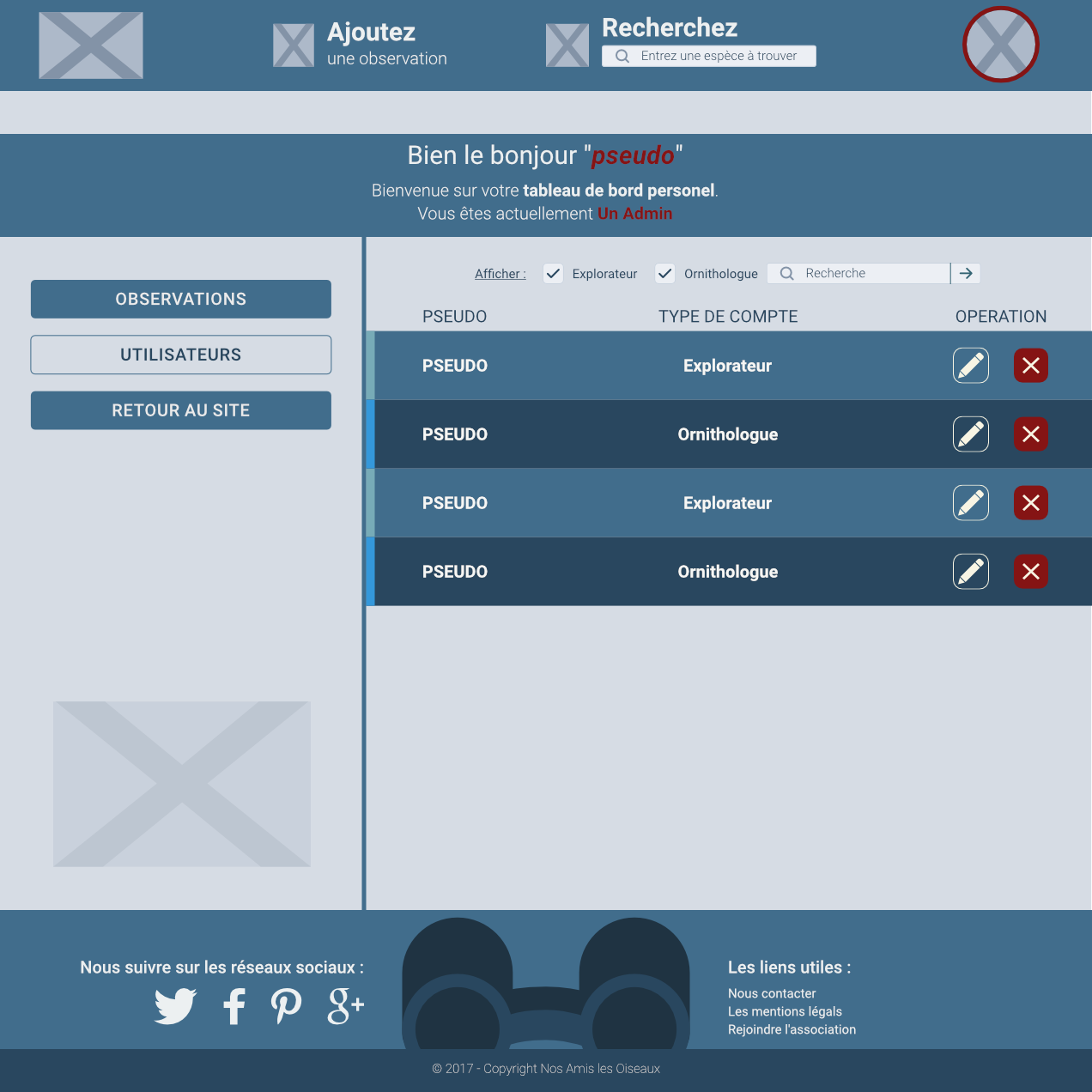Image resolution: width=1092 pixels, height=1092 pixels.
Task: Click the PSEUDO column header
Action: click(454, 317)
